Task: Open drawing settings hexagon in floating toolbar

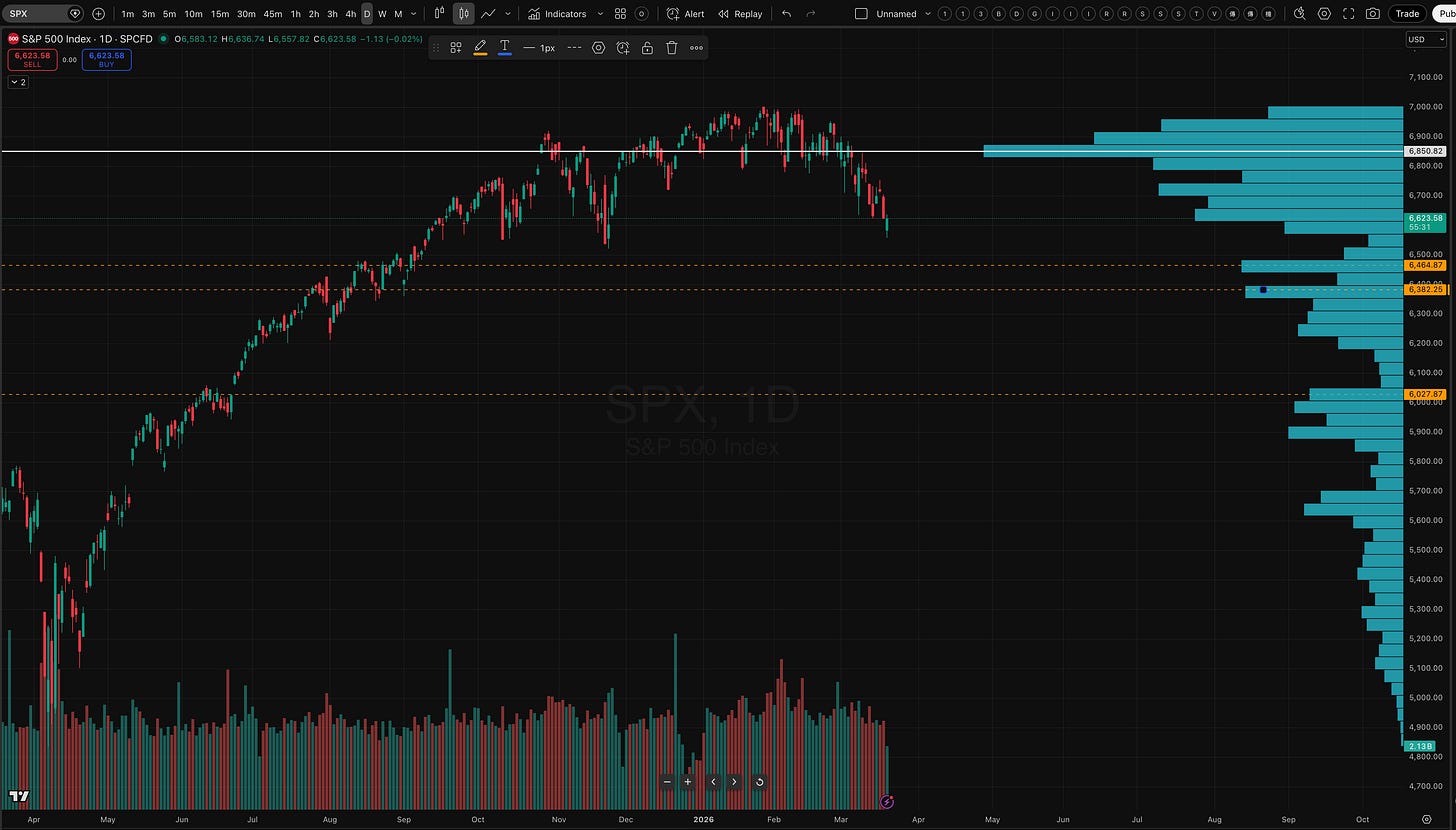Action: [x=598, y=47]
